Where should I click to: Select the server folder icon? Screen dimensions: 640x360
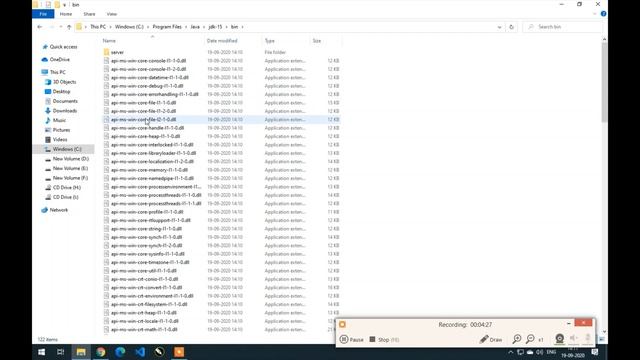pyautogui.click(x=107, y=52)
